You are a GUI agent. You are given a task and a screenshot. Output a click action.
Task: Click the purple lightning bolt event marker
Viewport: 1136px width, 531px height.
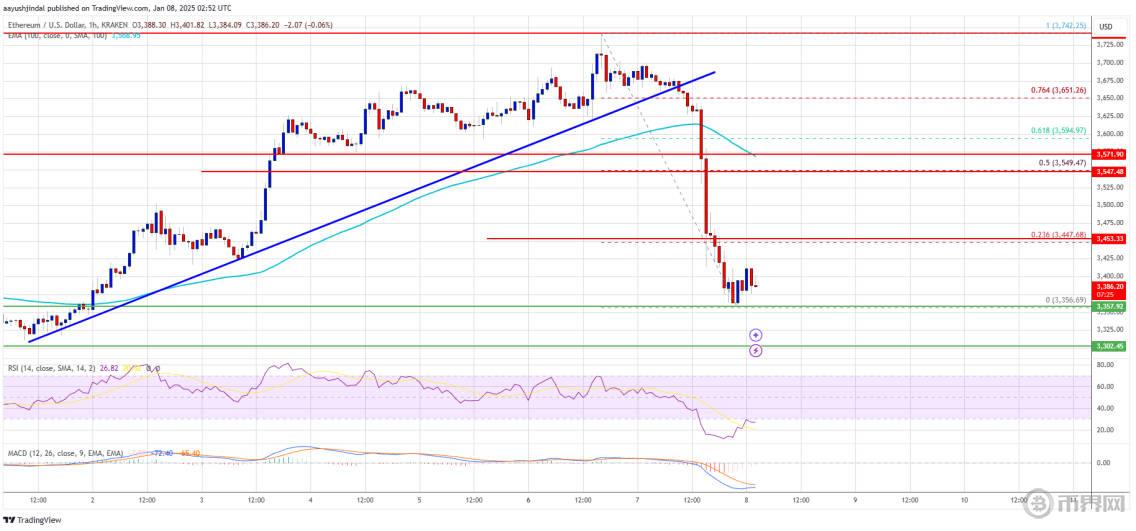tap(756, 350)
